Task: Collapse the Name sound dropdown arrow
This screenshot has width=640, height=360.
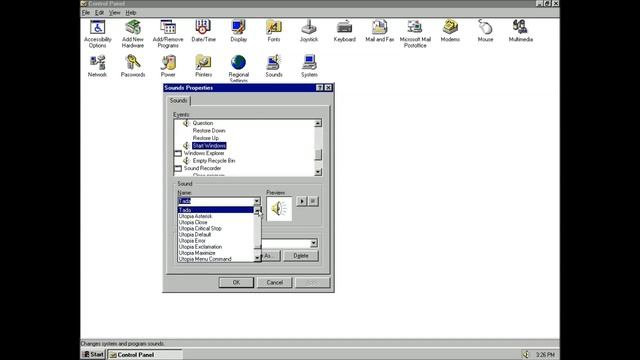Action: point(257,201)
